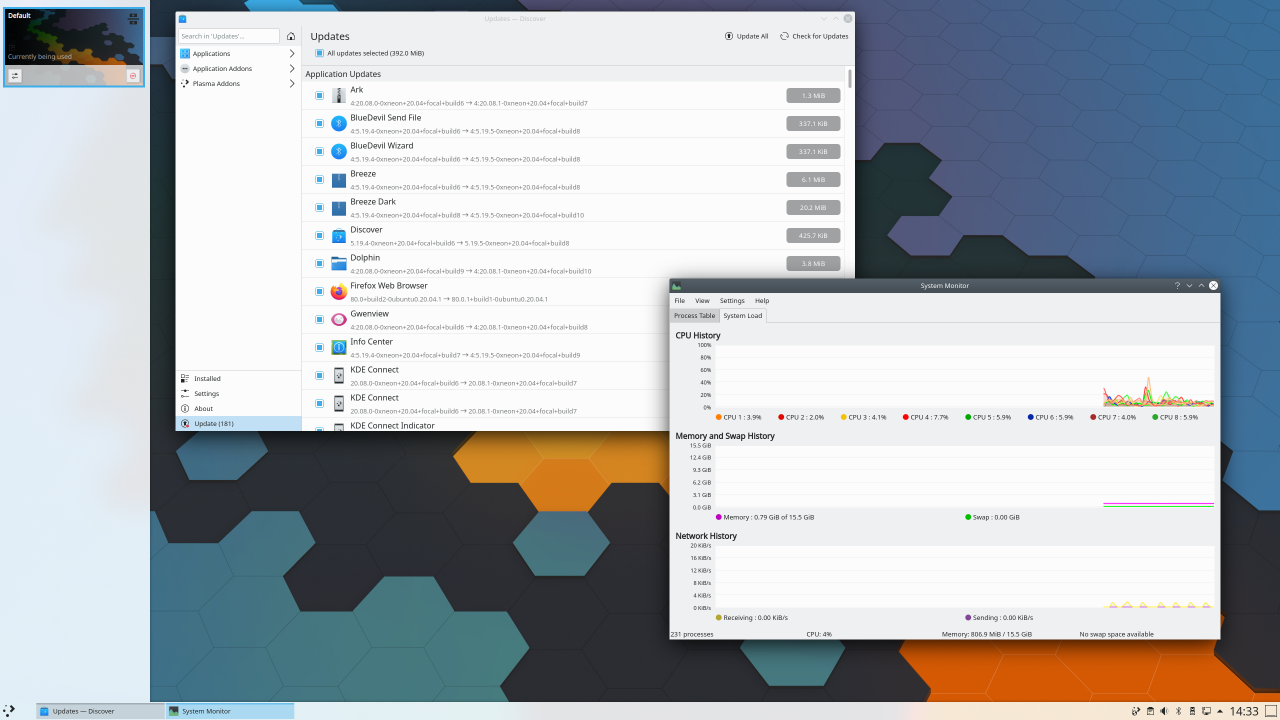Click the Discover window title bar app icon
This screenshot has width=1280, height=720.
tap(182, 19)
